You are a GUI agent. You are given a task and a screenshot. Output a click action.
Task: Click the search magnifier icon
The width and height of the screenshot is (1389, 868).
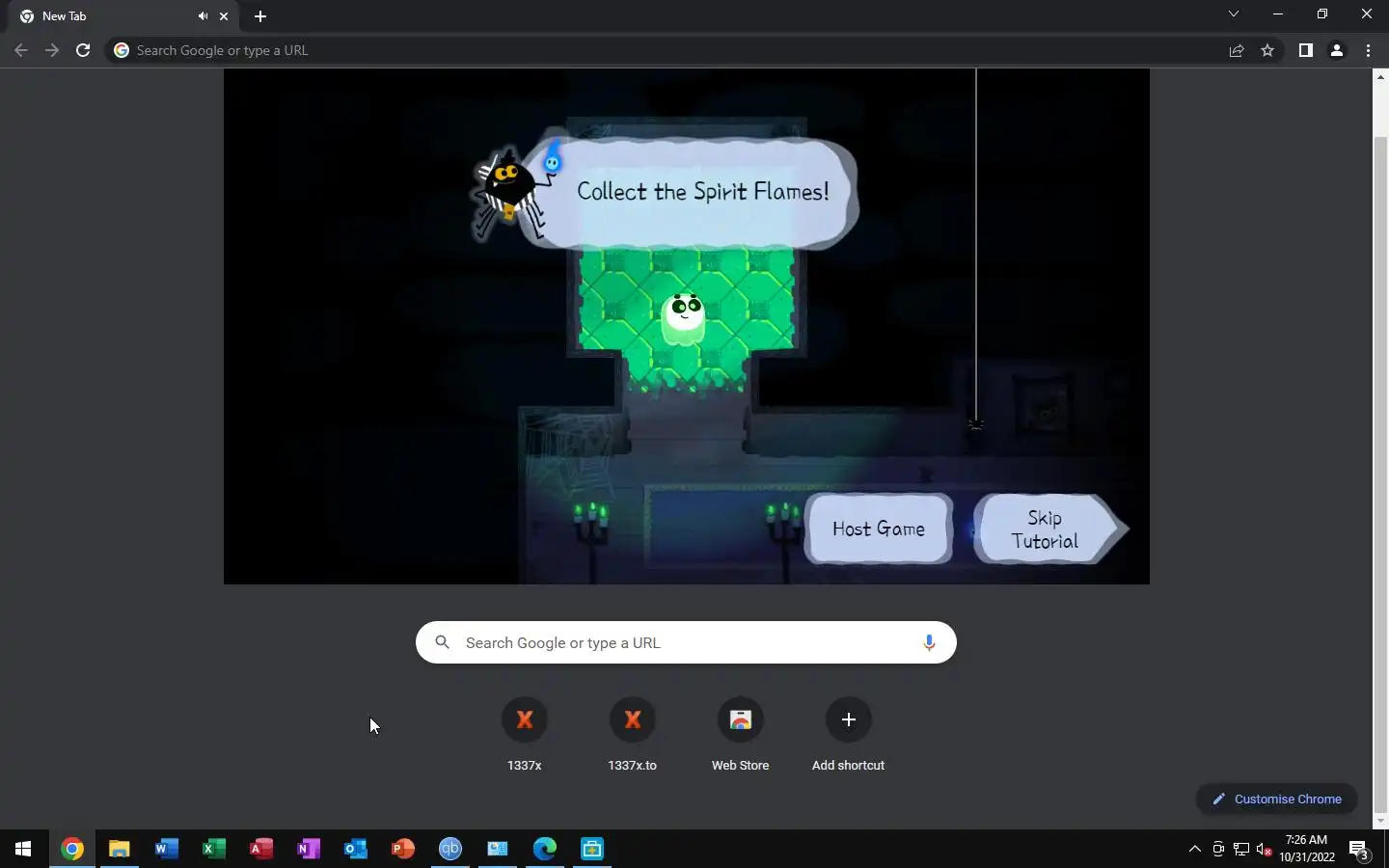[x=442, y=642]
